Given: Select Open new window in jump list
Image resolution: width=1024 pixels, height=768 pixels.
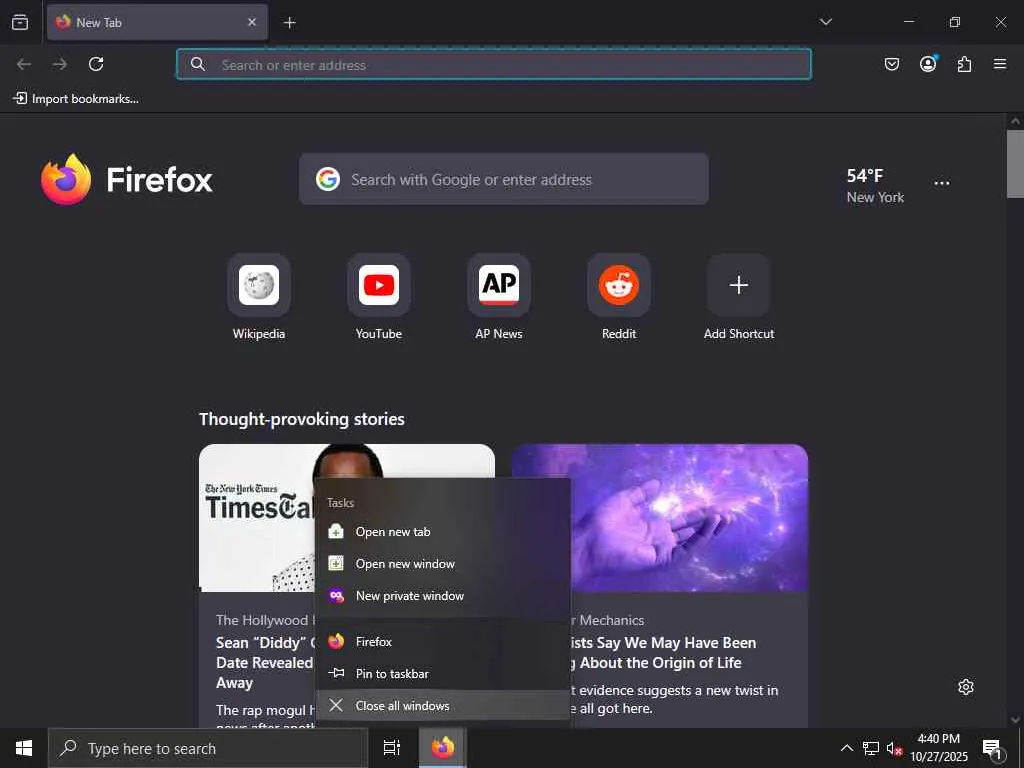Looking at the screenshot, I should point(443,564).
